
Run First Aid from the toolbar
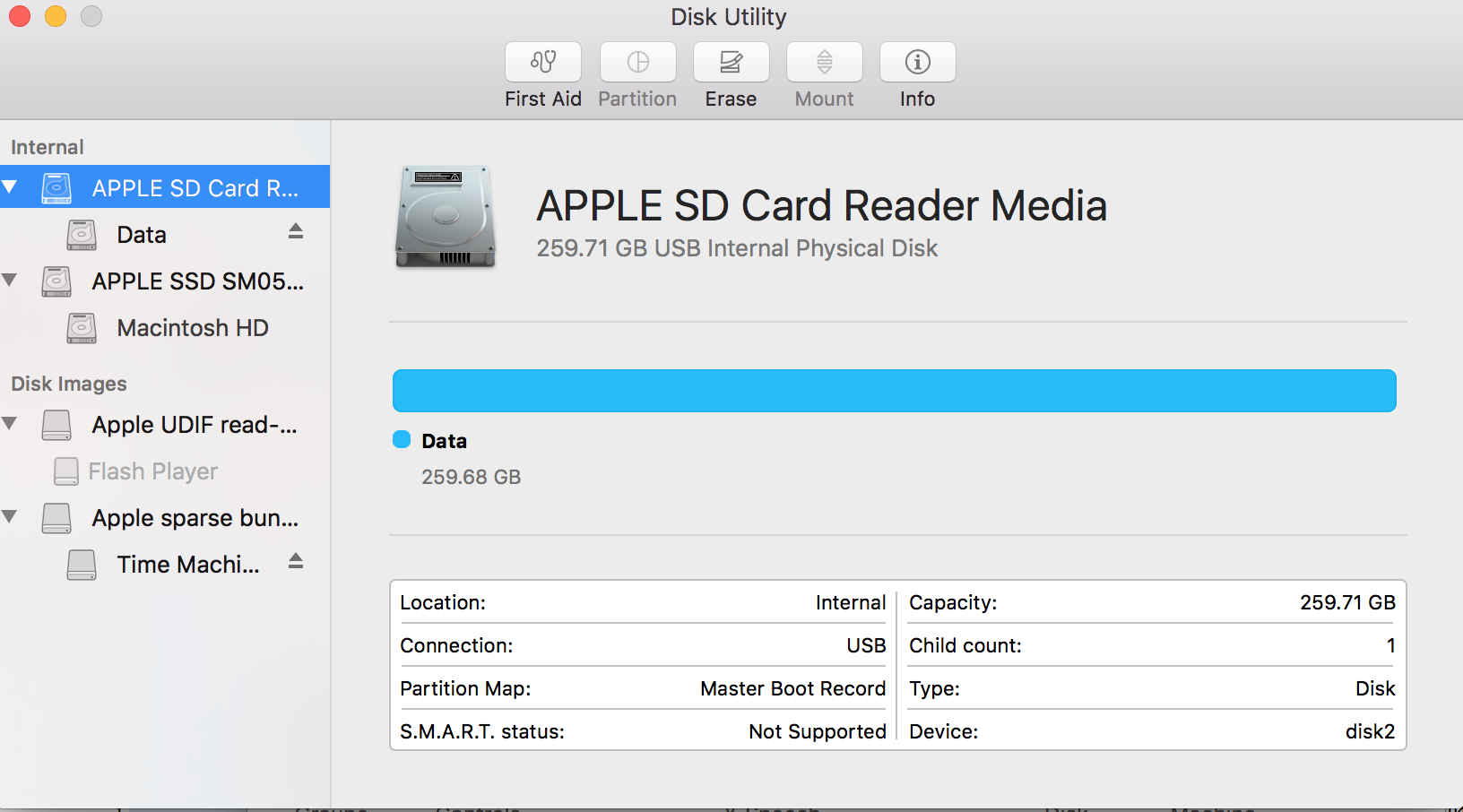pos(542,63)
